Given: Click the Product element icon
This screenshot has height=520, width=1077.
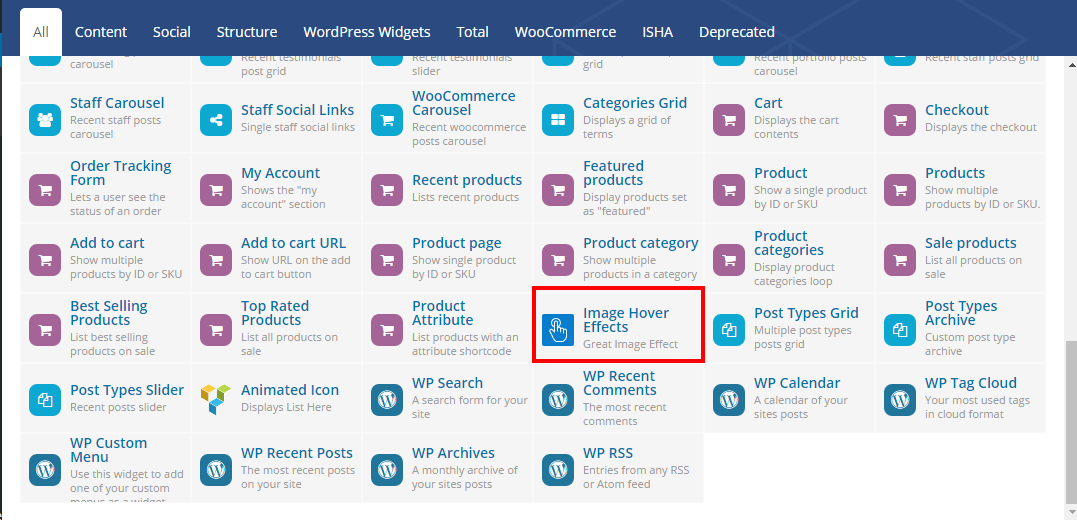Looking at the screenshot, I should point(729,190).
